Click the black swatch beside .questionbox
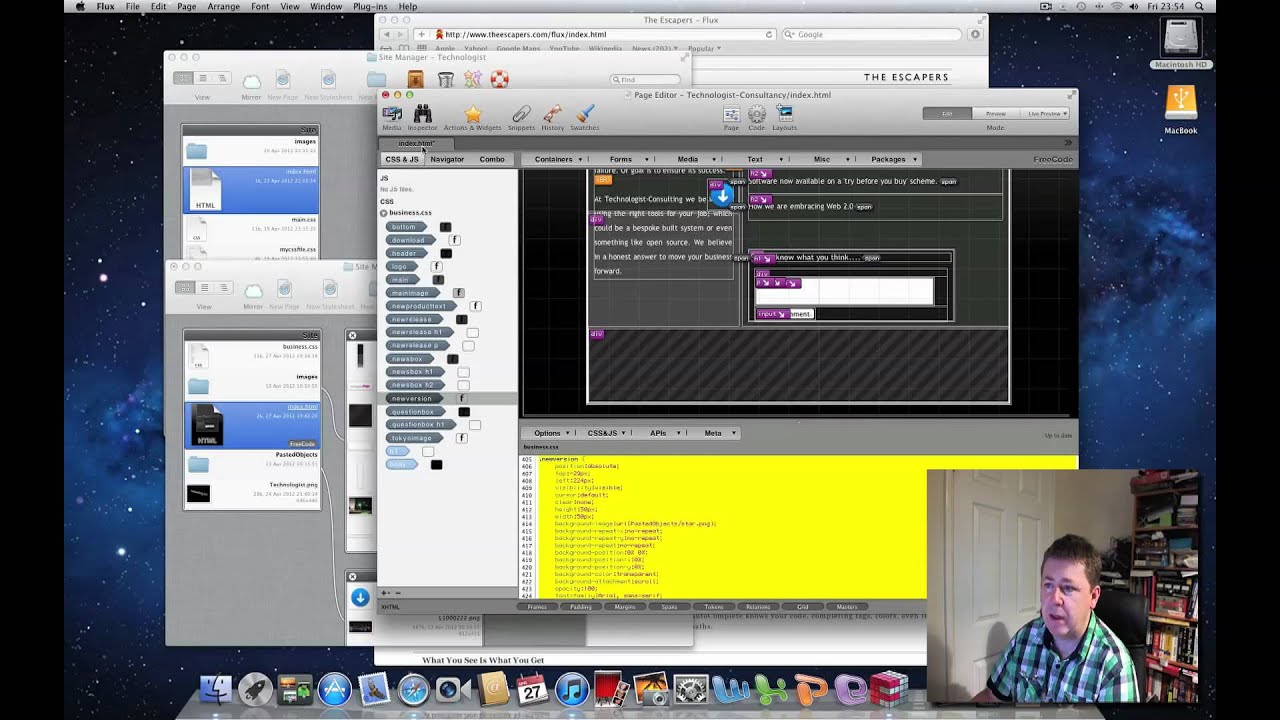1280x720 pixels. (464, 412)
